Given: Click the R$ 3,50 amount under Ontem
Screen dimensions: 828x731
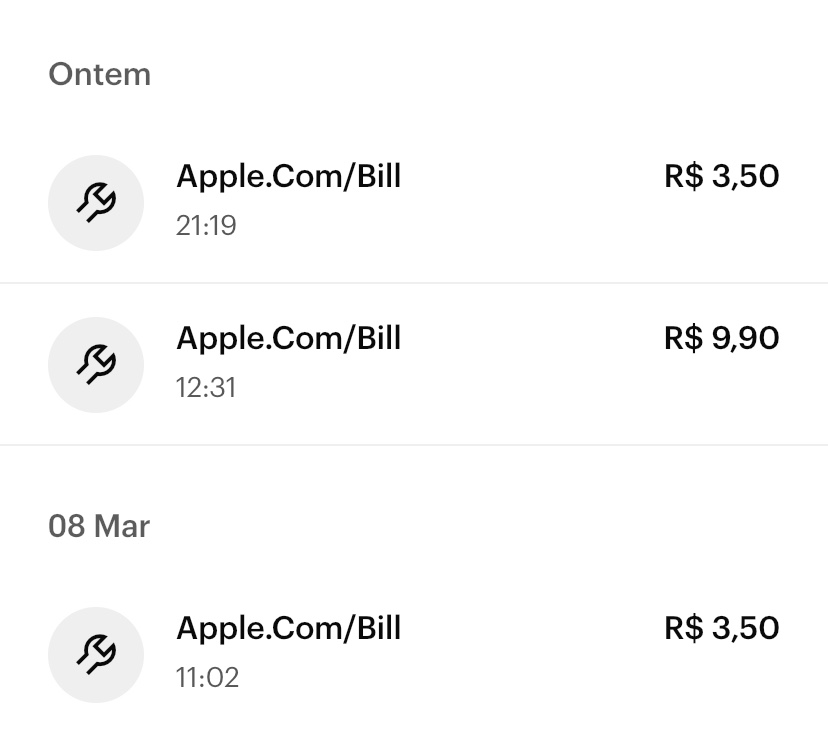Looking at the screenshot, I should tap(721, 177).
